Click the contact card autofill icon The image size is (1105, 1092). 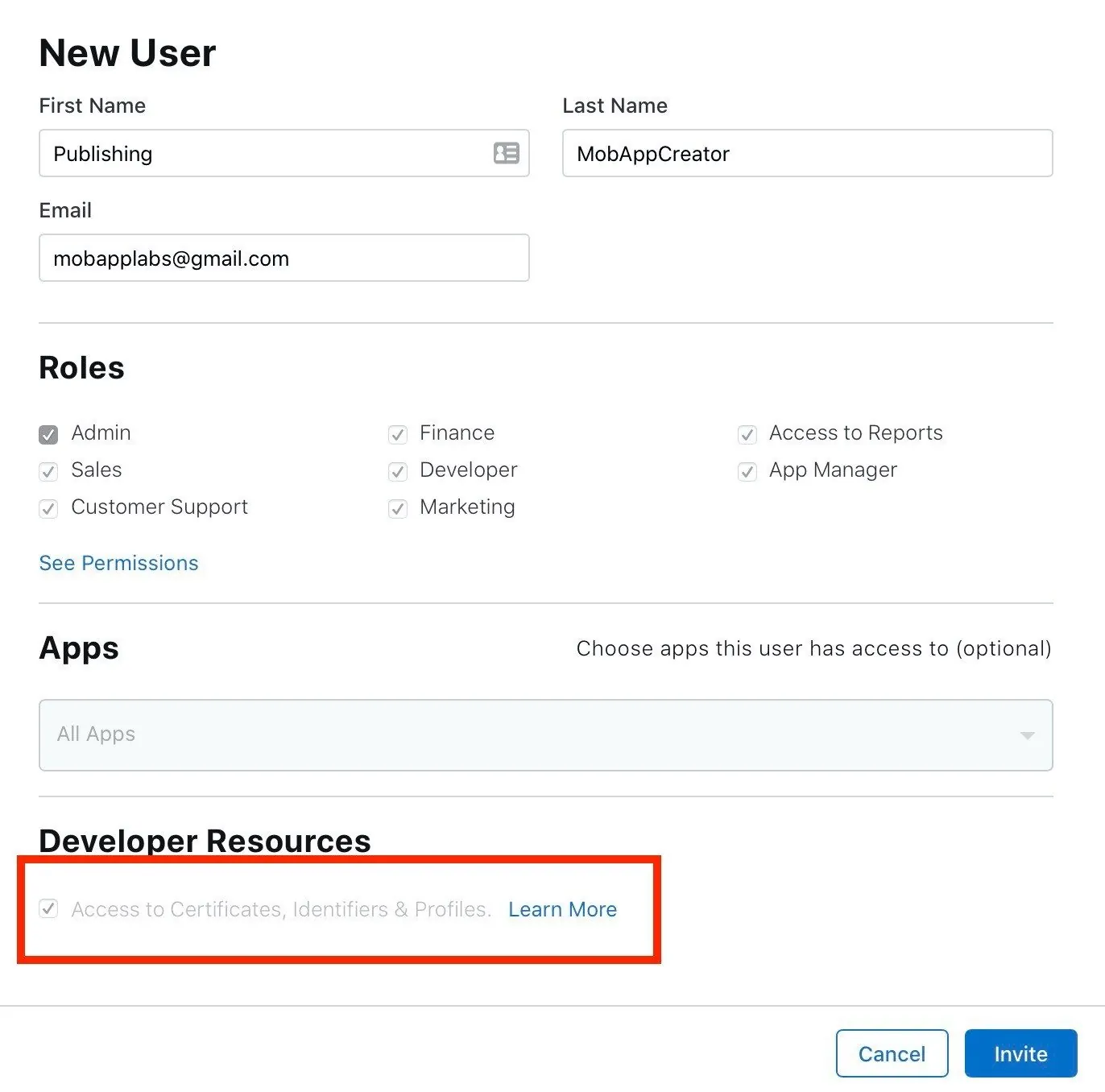[506, 153]
